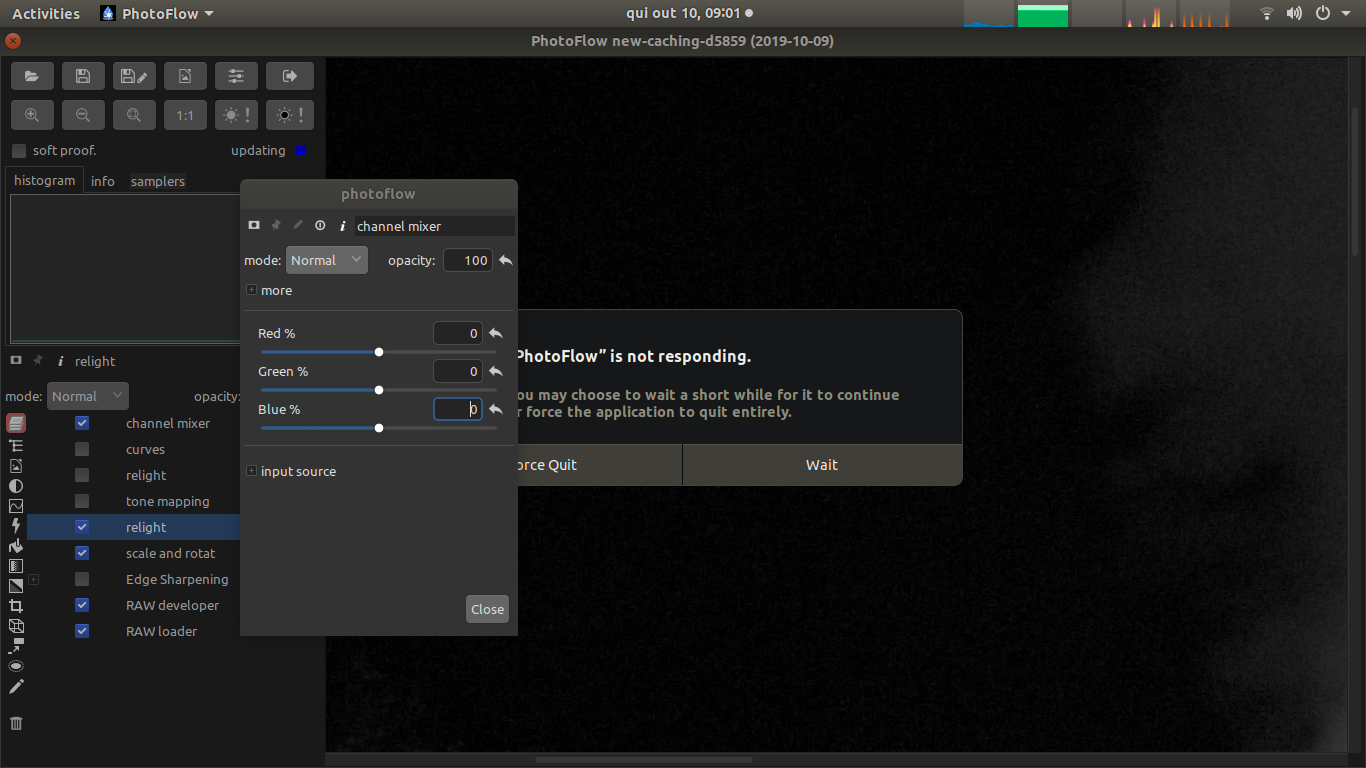Viewport: 1366px width, 768px height.
Task: Reset the Green % value arrow
Action: 495,371
